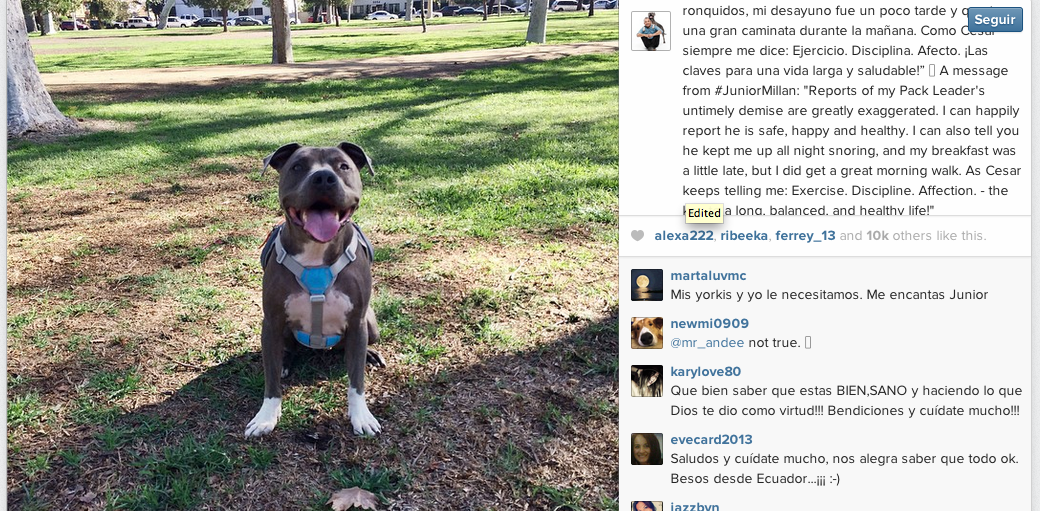Click the @mr_andee mention

(x=707, y=343)
